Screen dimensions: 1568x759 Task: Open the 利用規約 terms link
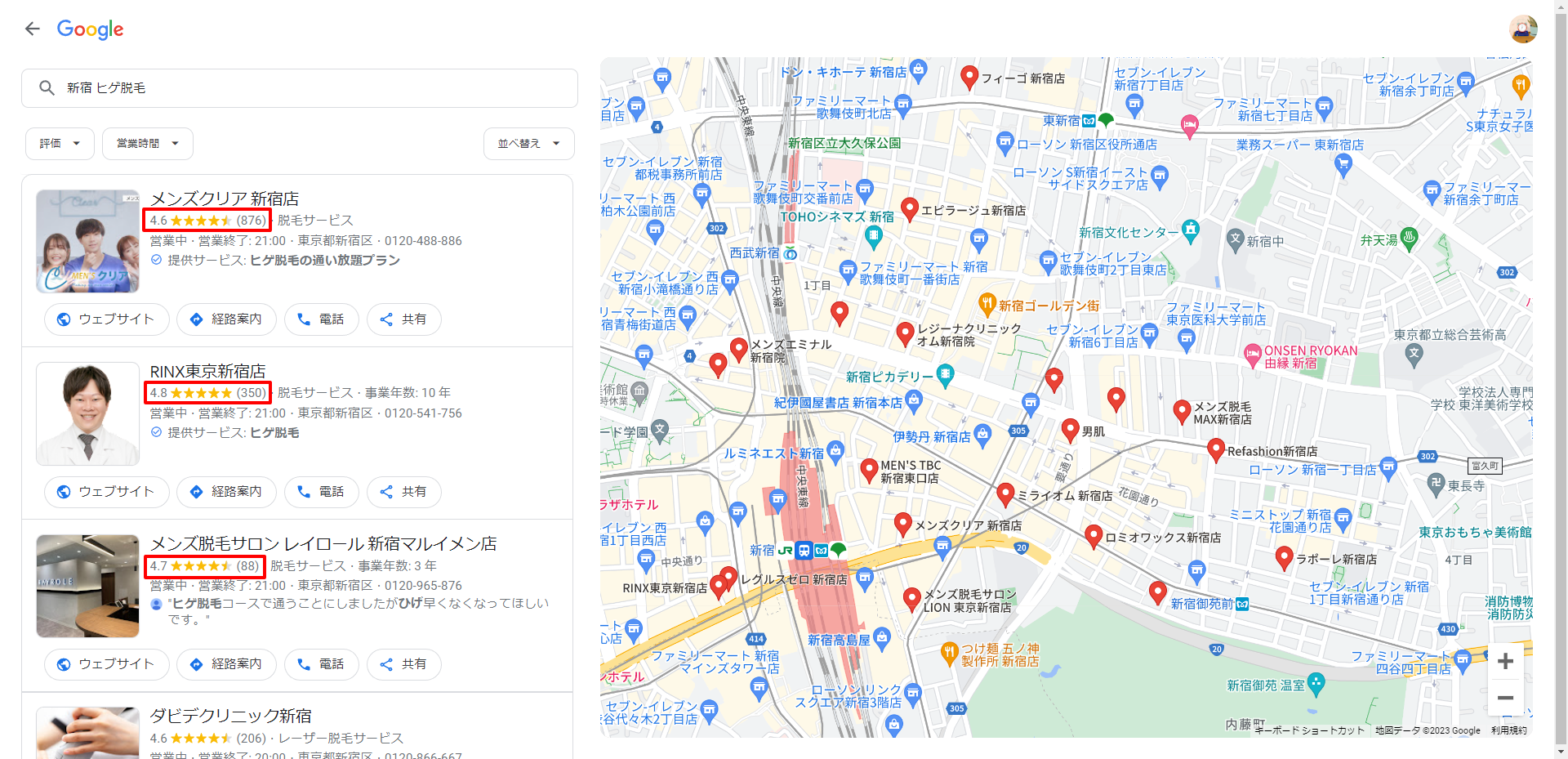(x=1508, y=730)
